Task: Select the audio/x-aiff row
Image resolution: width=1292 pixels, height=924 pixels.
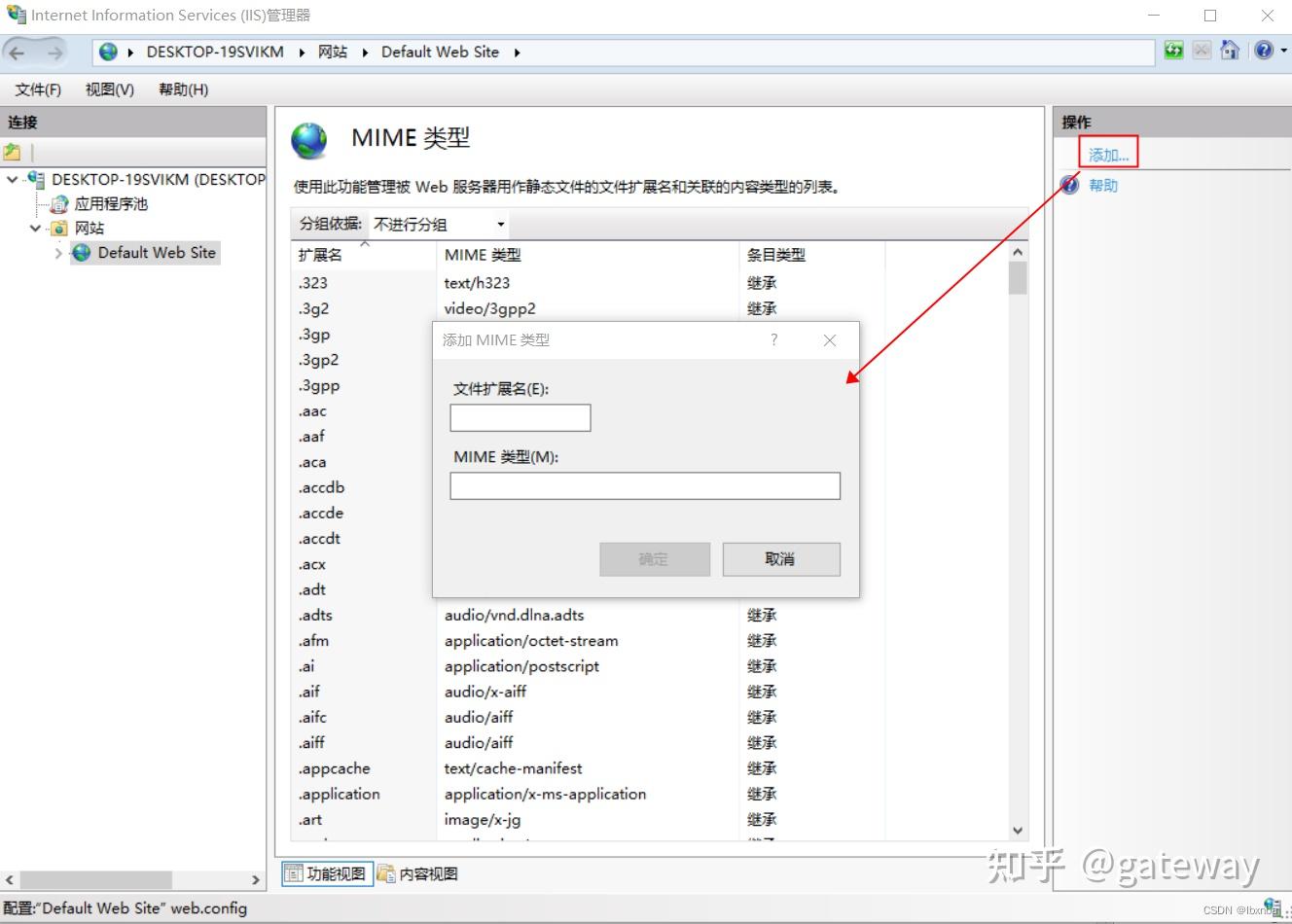Action: [484, 692]
